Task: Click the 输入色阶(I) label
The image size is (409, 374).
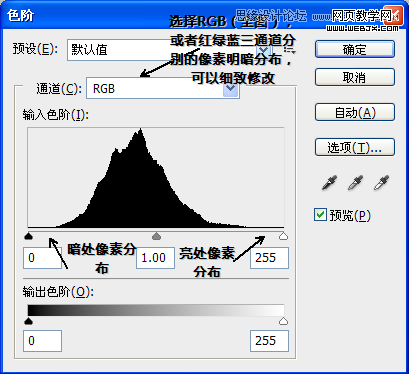Action: (x=56, y=115)
